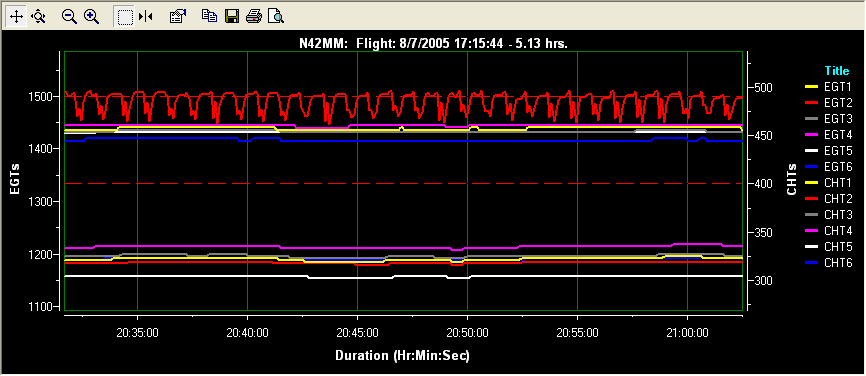The width and height of the screenshot is (866, 376).
Task: Open chart properties editor icon
Action: 177,17
